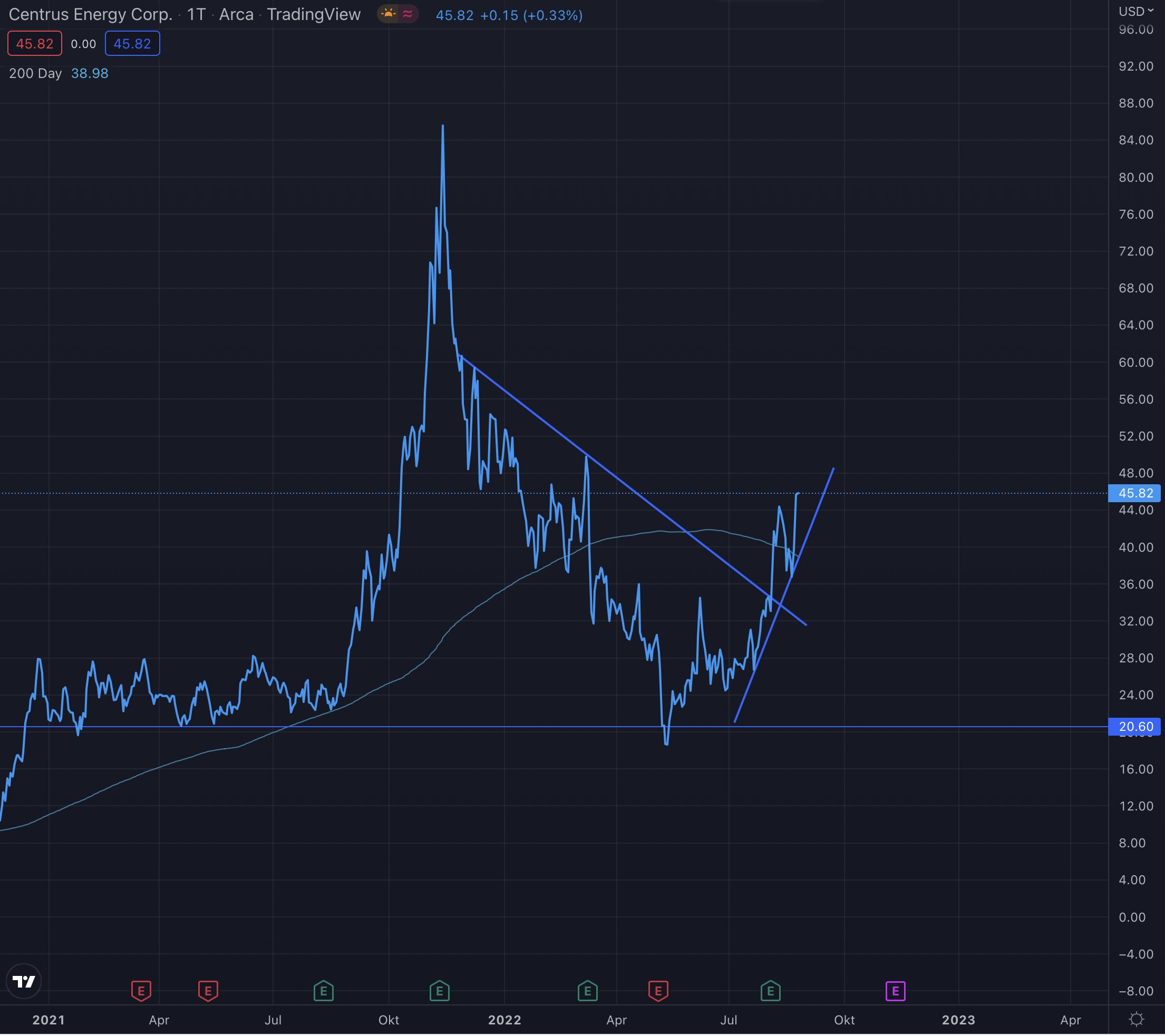Image resolution: width=1165 pixels, height=1036 pixels.
Task: Click the 20.60 horizontal line price label
Action: [x=1135, y=727]
